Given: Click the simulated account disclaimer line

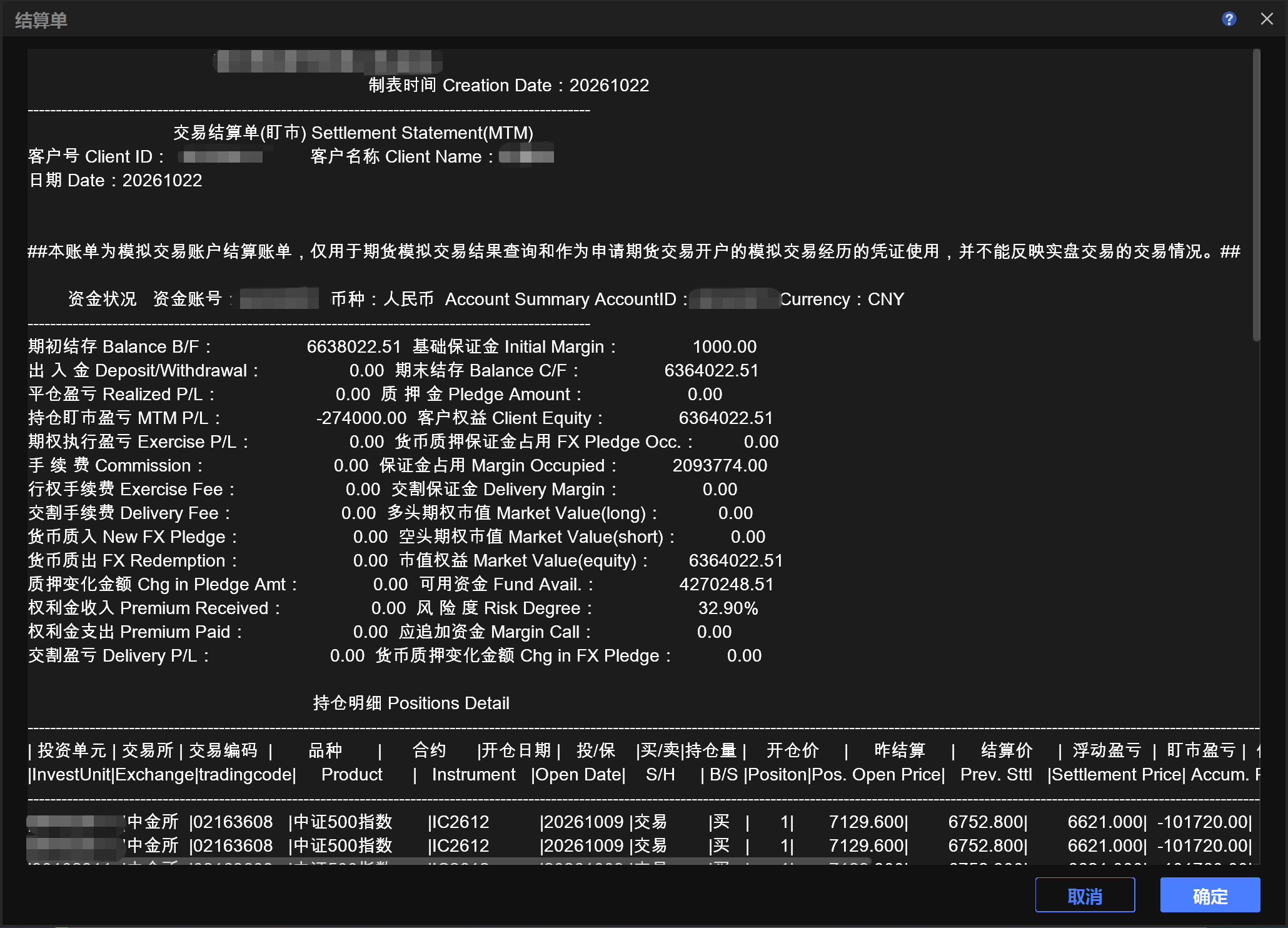Looking at the screenshot, I should click(634, 251).
